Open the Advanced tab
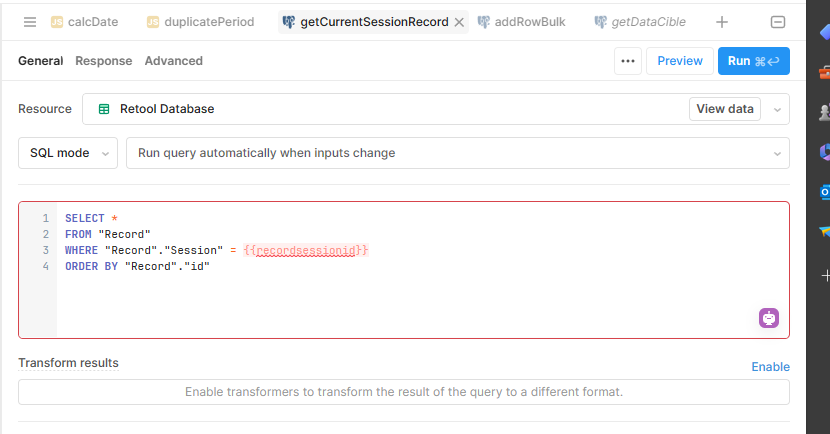The width and height of the screenshot is (830, 434). tap(174, 61)
